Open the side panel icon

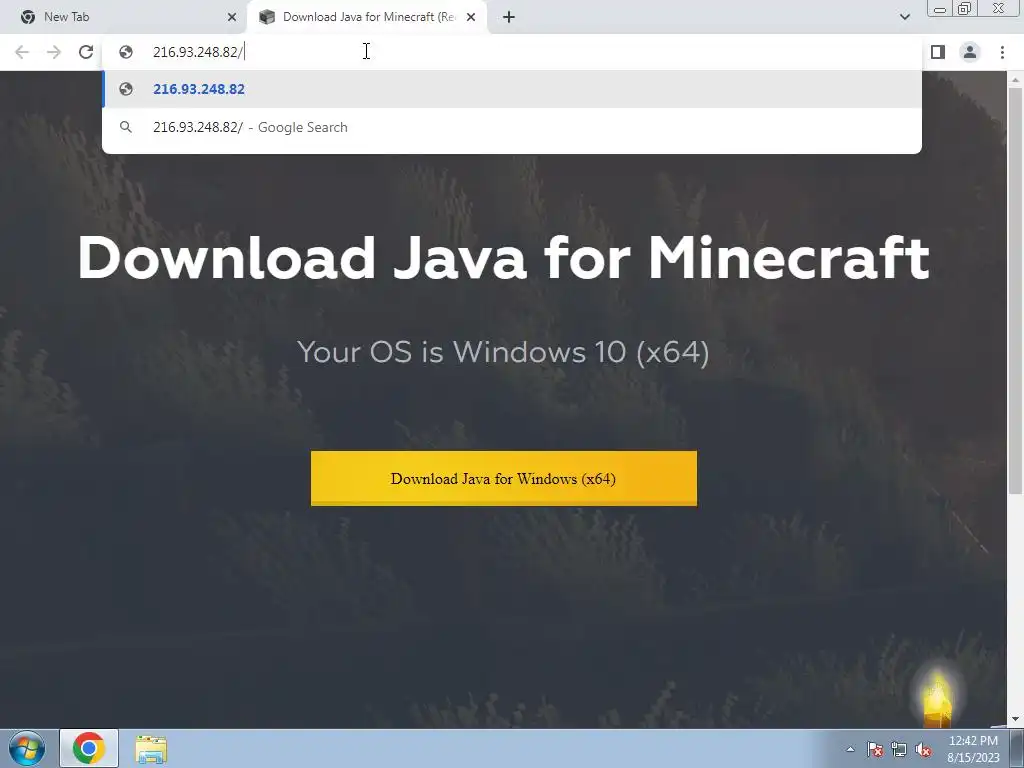[x=938, y=52]
